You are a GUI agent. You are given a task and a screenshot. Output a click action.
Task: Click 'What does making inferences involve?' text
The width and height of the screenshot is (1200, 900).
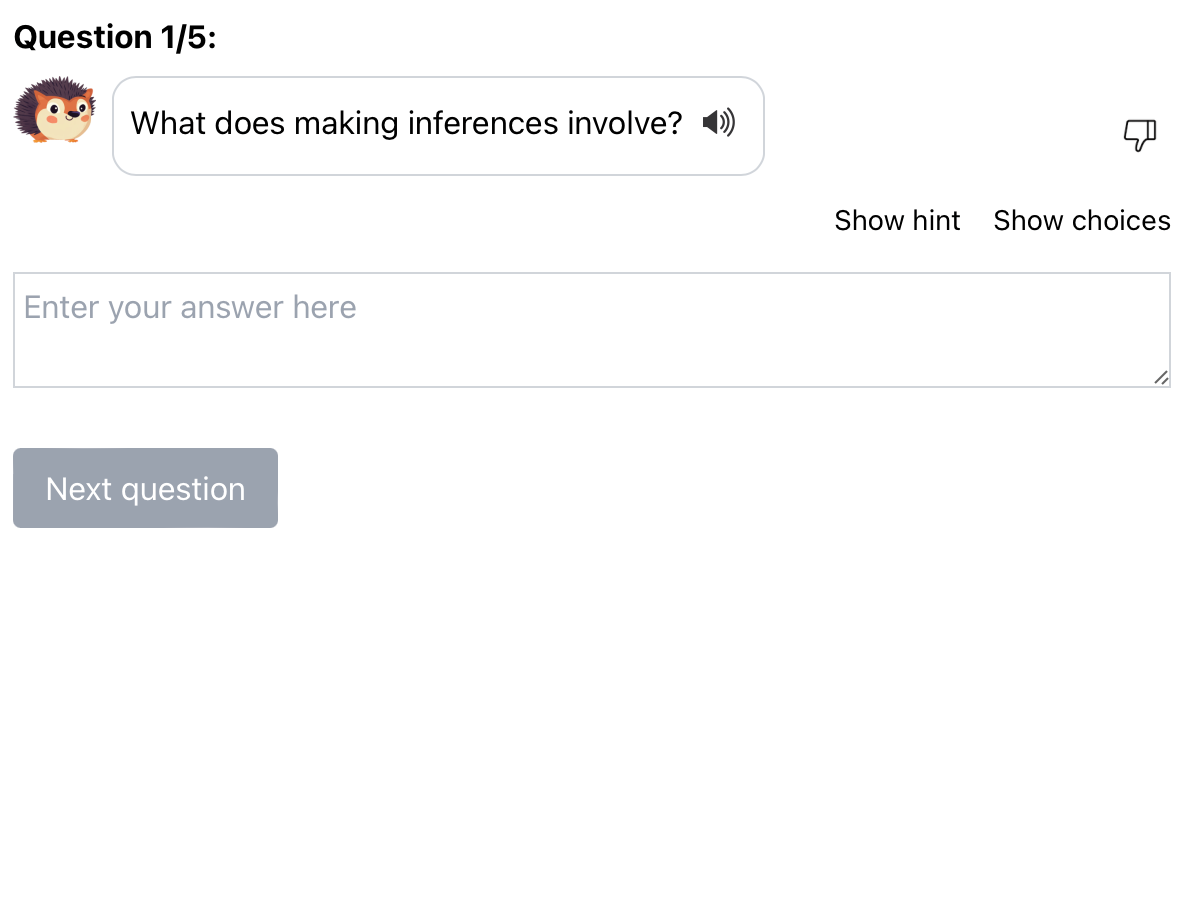406,124
